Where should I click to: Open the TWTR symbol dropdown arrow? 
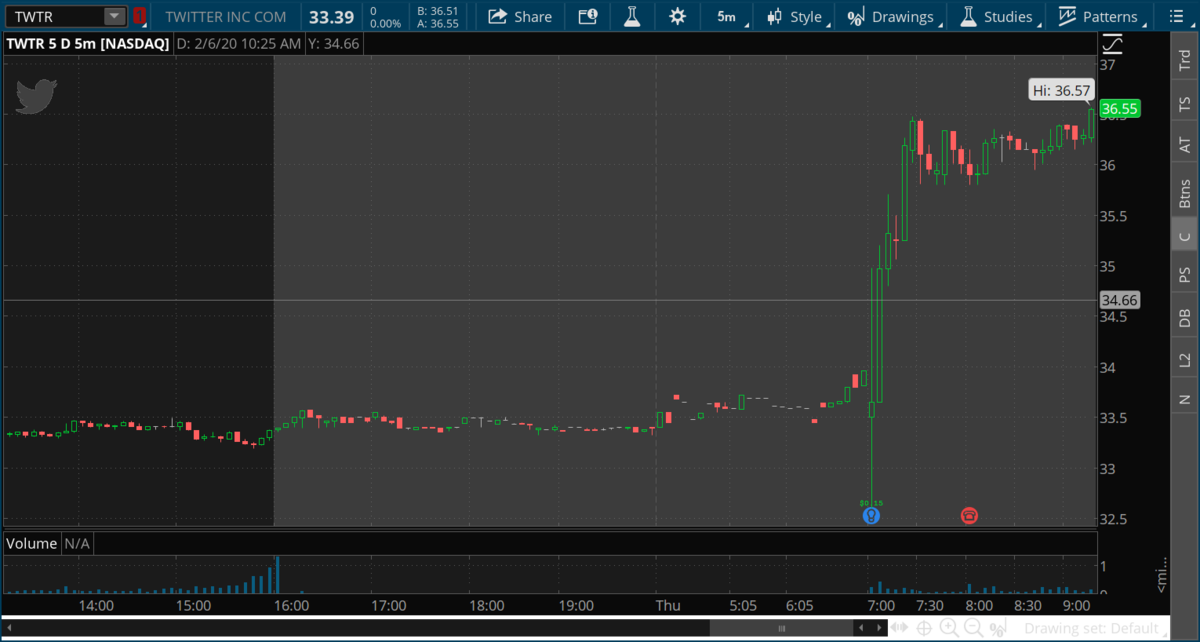coord(115,16)
